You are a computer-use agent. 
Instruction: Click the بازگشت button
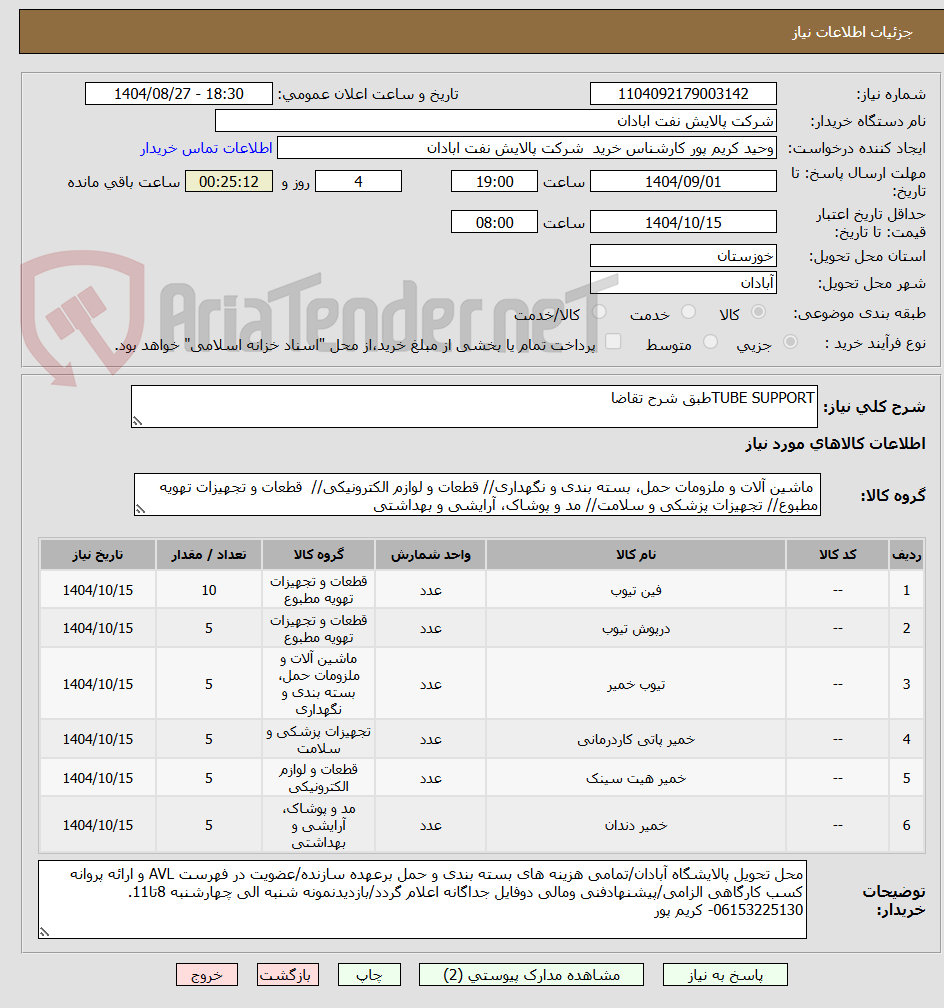pos(288,974)
